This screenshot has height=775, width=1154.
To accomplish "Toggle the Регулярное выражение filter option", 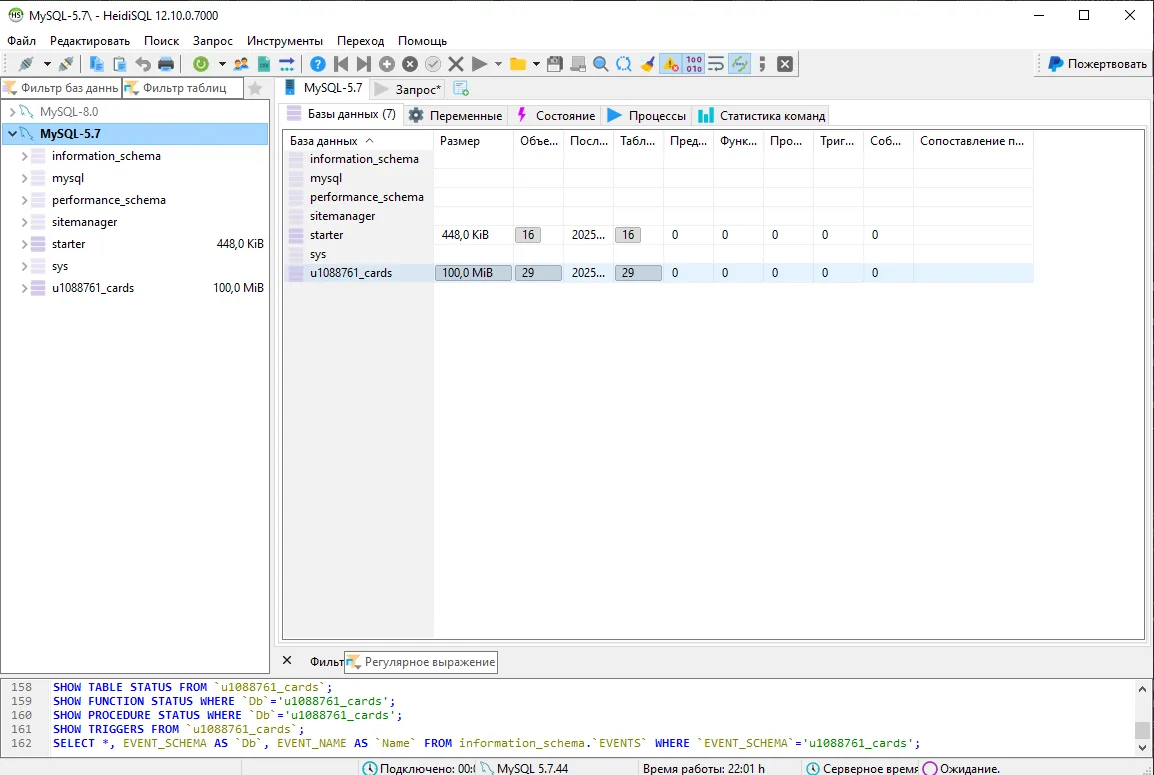I will (x=422, y=662).
